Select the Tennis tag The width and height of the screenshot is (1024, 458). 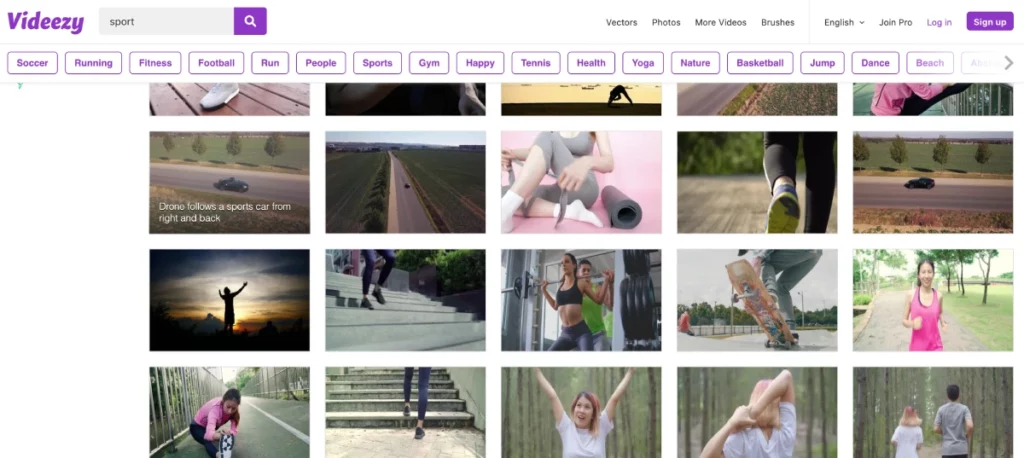536,63
